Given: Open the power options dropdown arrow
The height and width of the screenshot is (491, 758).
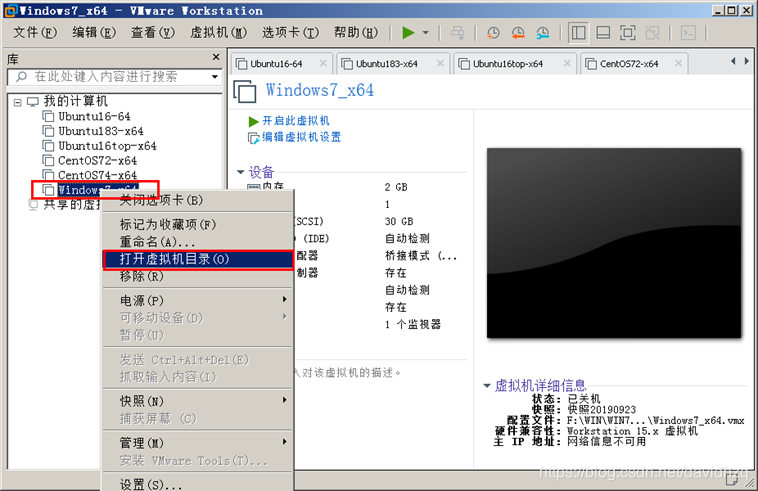Looking at the screenshot, I should 425,33.
